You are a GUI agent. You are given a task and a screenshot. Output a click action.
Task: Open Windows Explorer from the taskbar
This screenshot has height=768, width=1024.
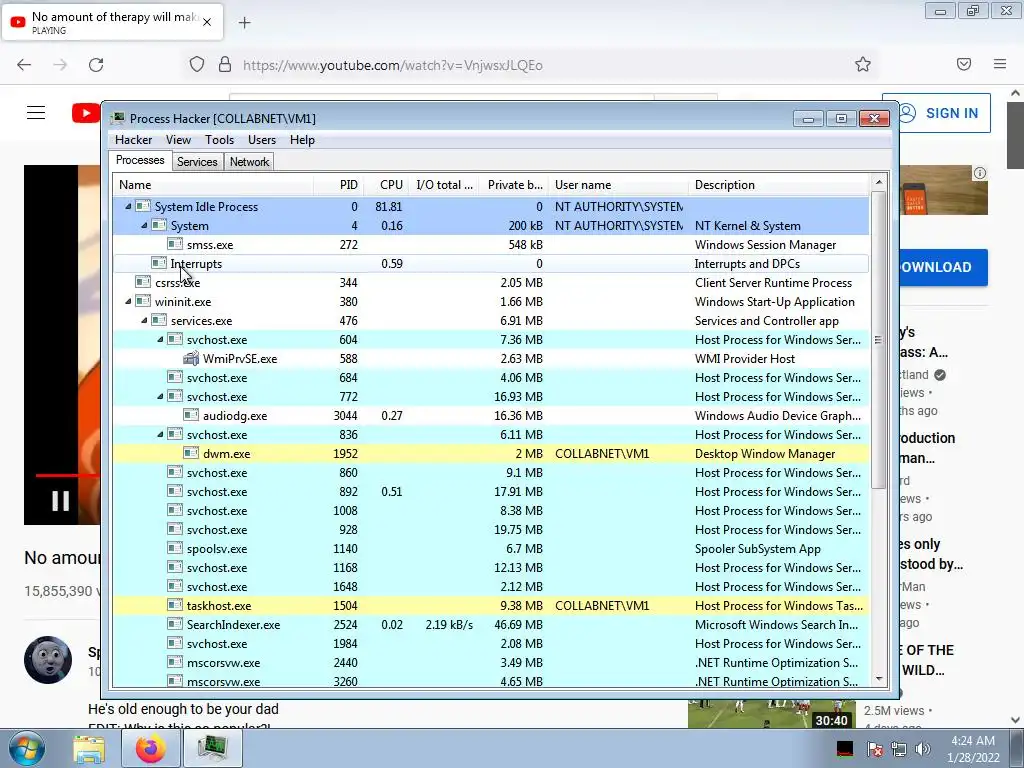point(89,748)
